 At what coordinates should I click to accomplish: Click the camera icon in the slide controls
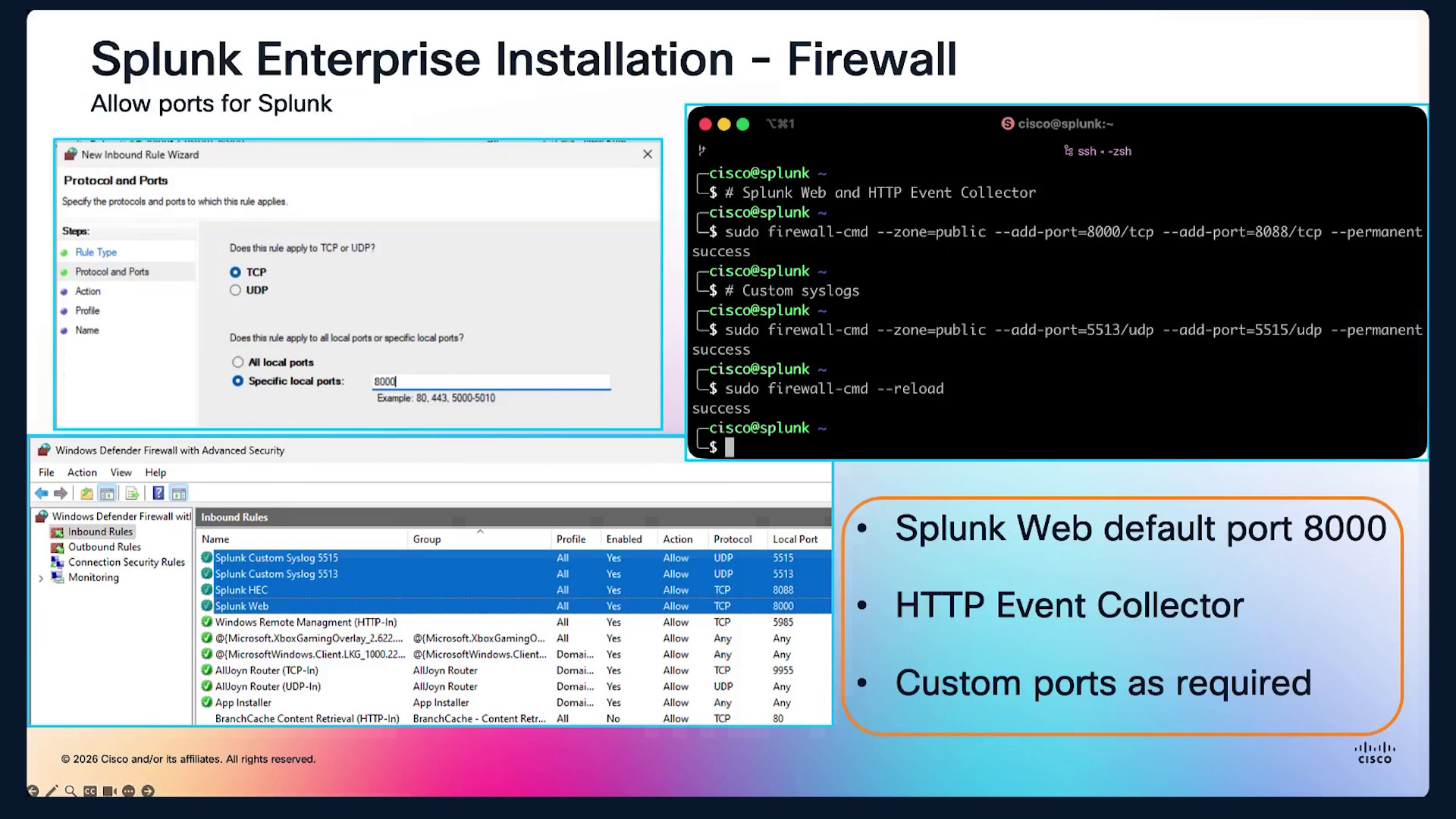point(109,791)
